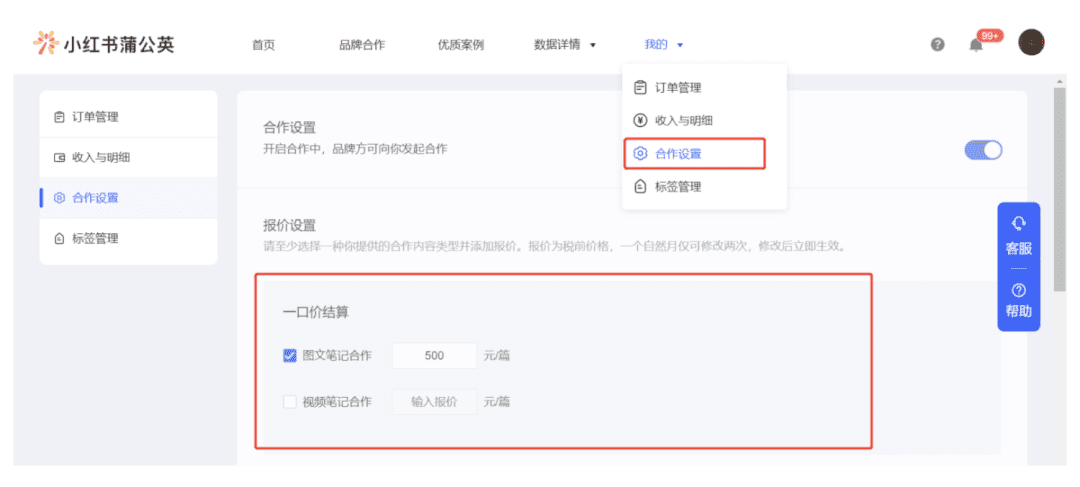Click the 一口价结算 heading
Image resolution: width=1080 pixels, height=487 pixels.
[x=315, y=312]
